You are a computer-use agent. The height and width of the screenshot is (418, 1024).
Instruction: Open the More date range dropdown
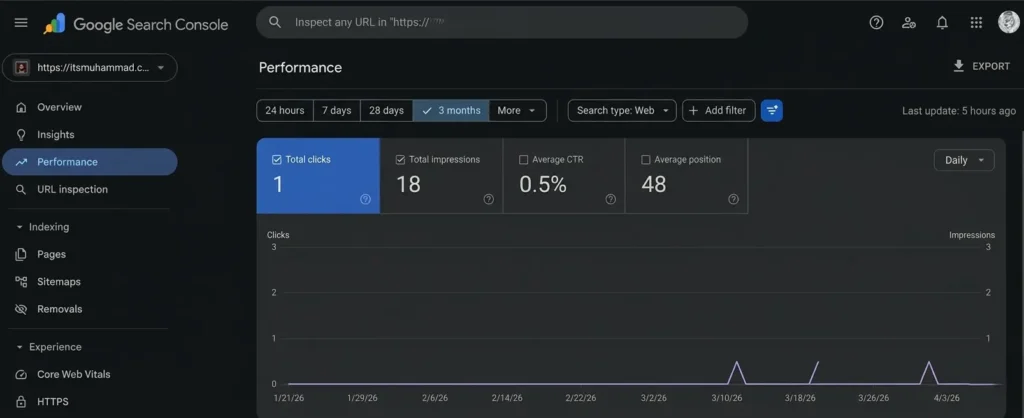[517, 110]
